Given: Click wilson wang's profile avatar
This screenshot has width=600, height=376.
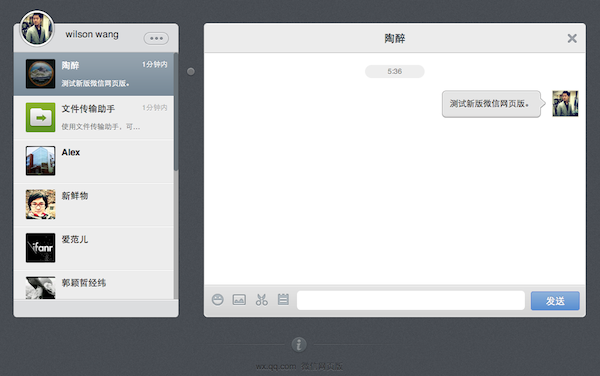Looking at the screenshot, I should pyautogui.click(x=37, y=28).
